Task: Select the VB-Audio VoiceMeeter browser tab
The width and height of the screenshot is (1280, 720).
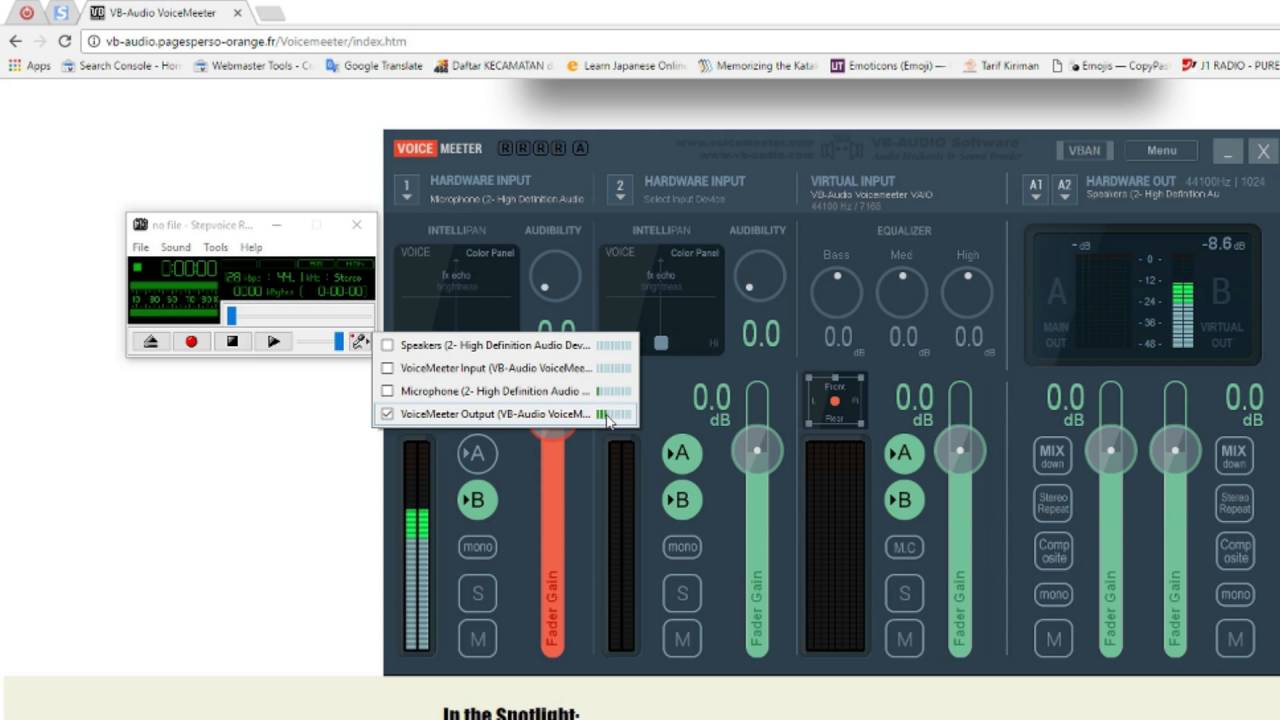Action: point(163,13)
